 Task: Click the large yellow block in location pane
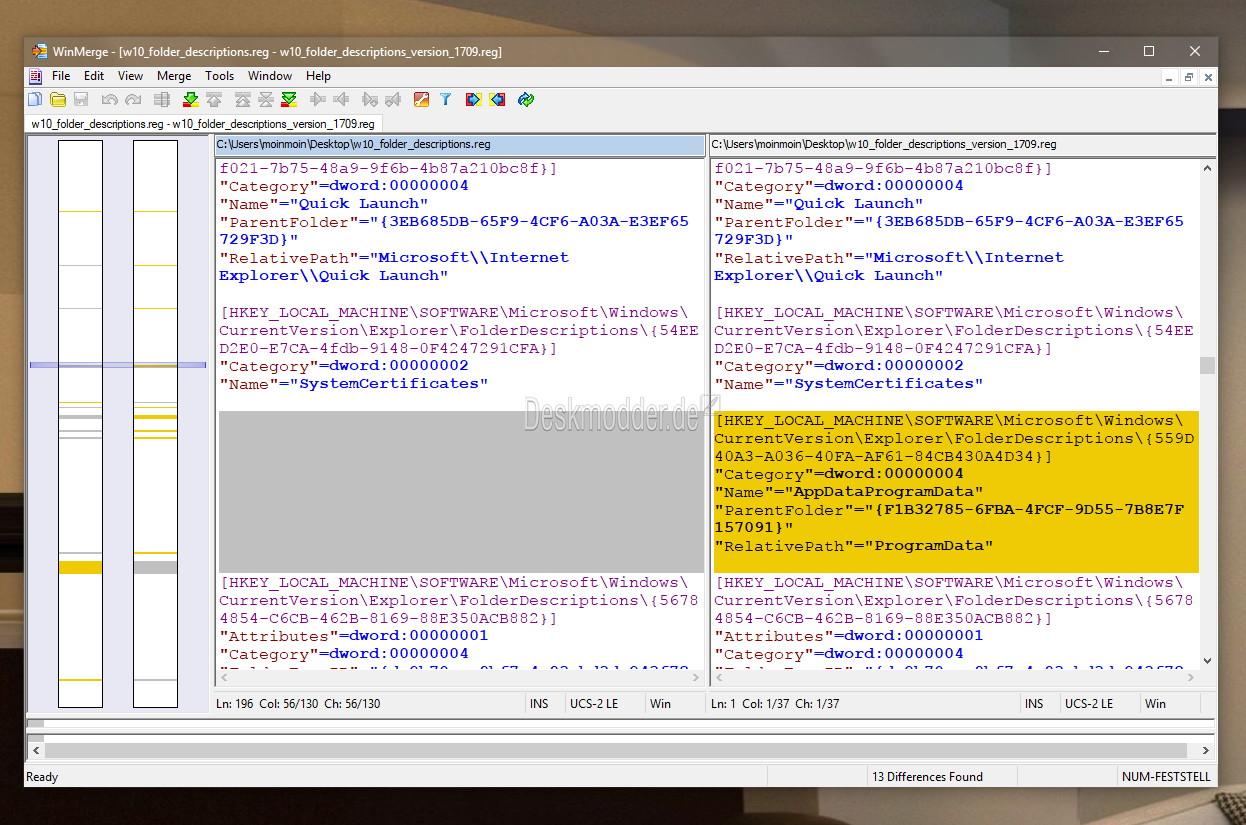80,567
